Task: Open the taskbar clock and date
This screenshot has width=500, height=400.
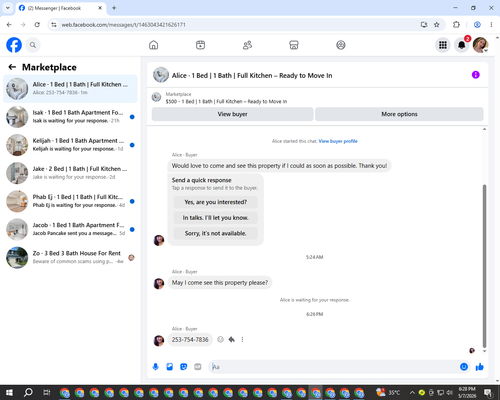Action: (467, 392)
